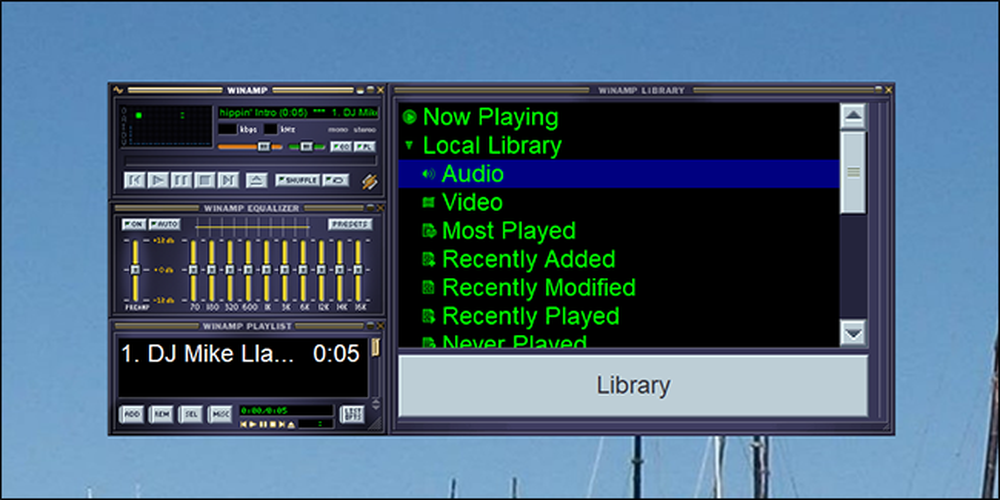Enable the equalizer AUTO button
Viewport: 1000px width, 500px height.
click(x=165, y=224)
